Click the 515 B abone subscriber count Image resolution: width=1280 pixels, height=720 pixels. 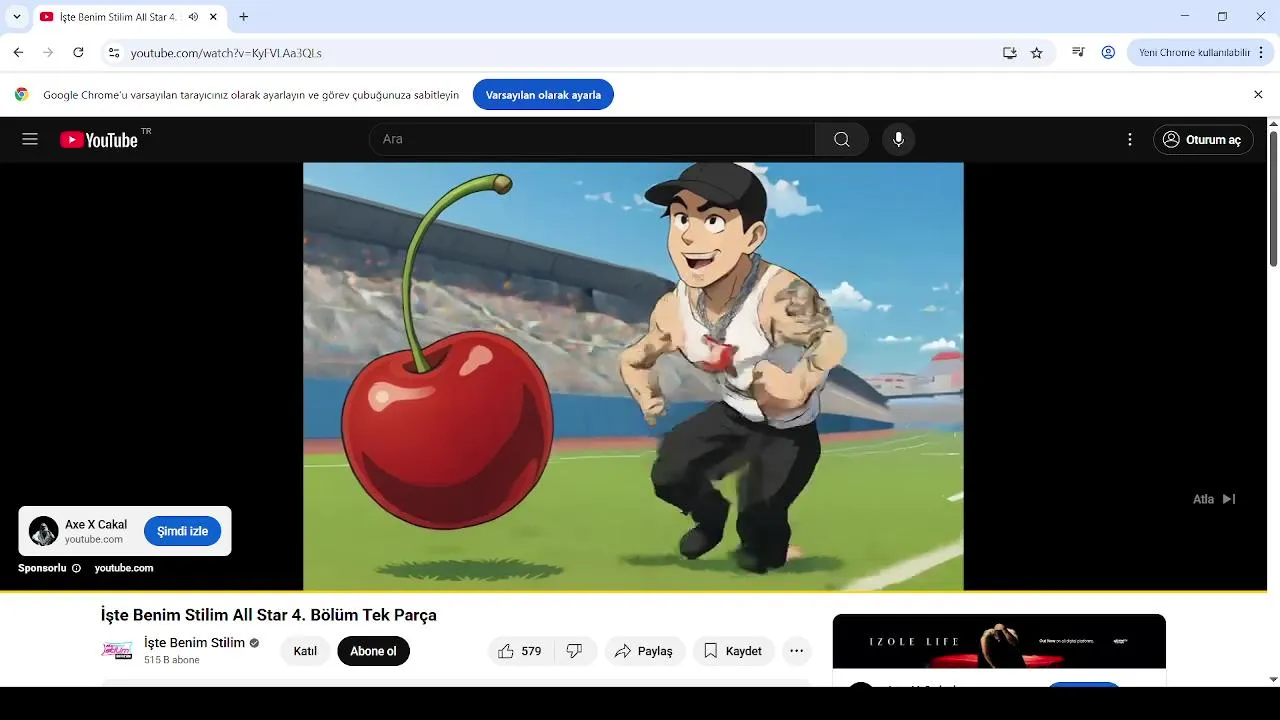pos(172,660)
